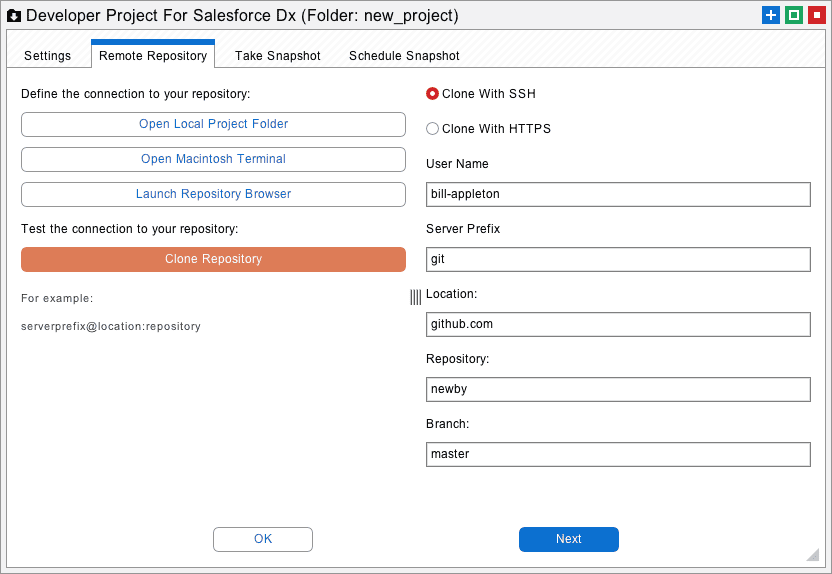832x574 pixels.
Task: Click the blue plus icon in title bar
Action: coord(770,15)
